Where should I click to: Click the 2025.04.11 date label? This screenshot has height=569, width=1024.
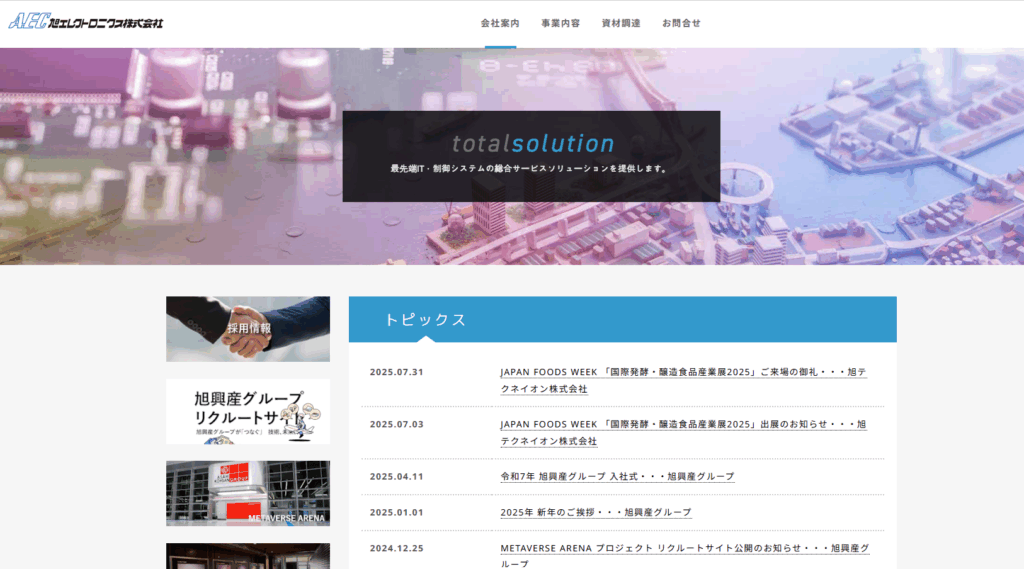pyautogui.click(x=396, y=476)
